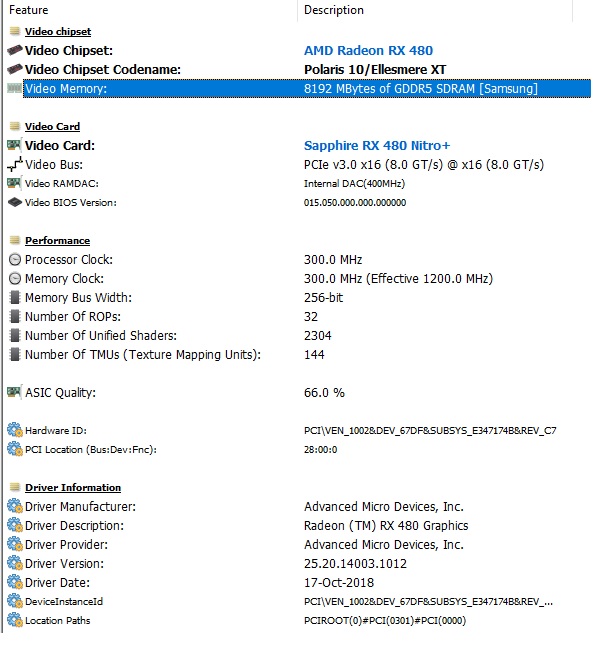Click the Polaris 10/Ellesmere XT value

(x=375, y=70)
